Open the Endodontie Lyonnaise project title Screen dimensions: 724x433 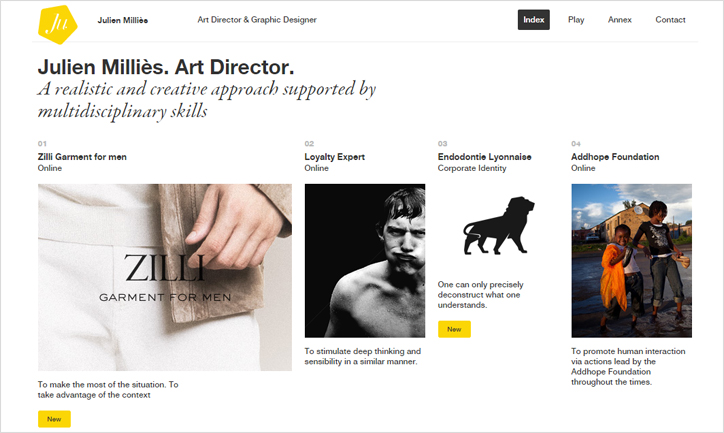pyautogui.click(x=484, y=157)
